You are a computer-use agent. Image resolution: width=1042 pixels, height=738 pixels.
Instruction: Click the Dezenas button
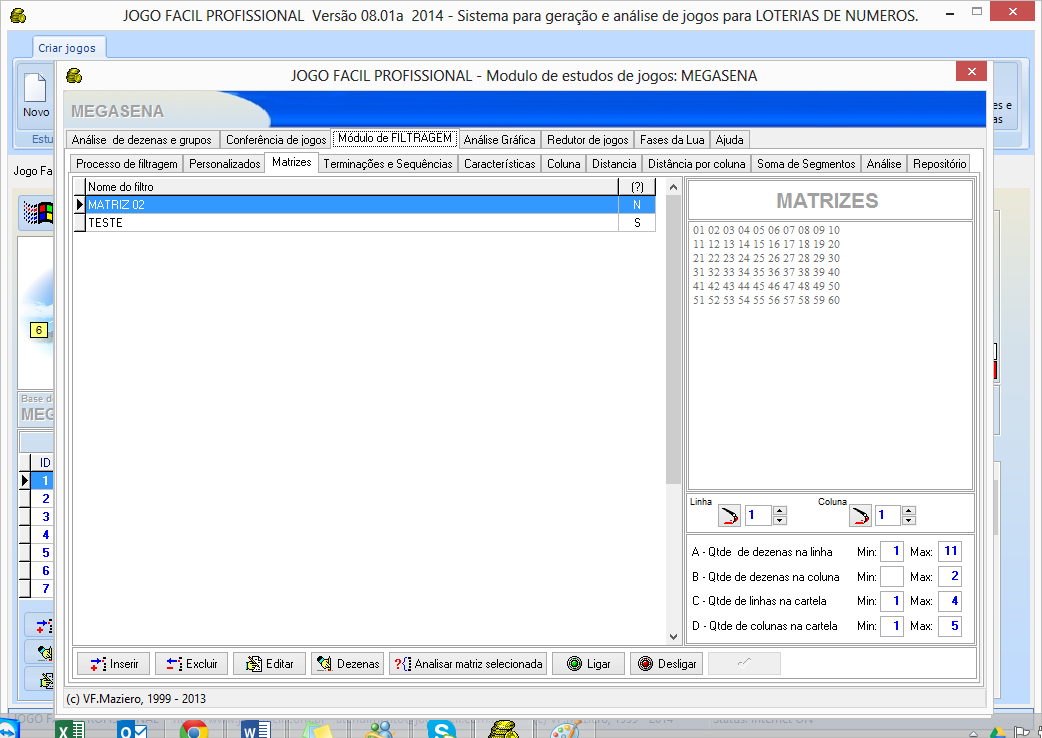pos(347,664)
